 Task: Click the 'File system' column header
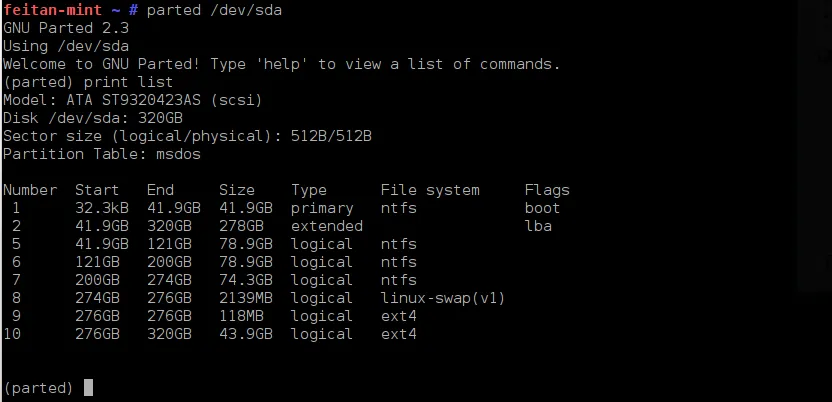point(430,190)
